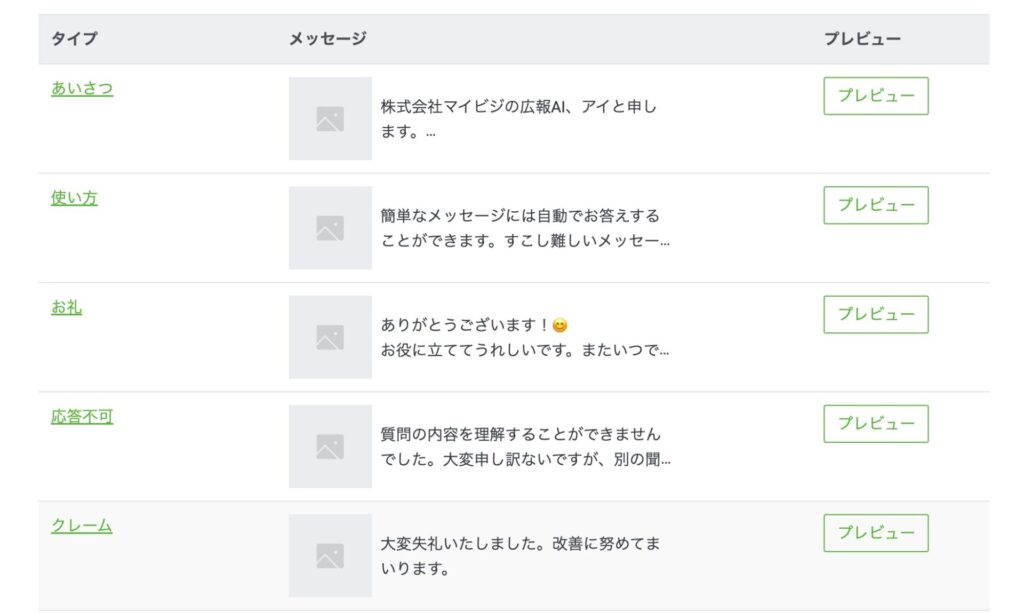Click プレビュー button for 使い方 row
1024x613 pixels.
click(876, 205)
